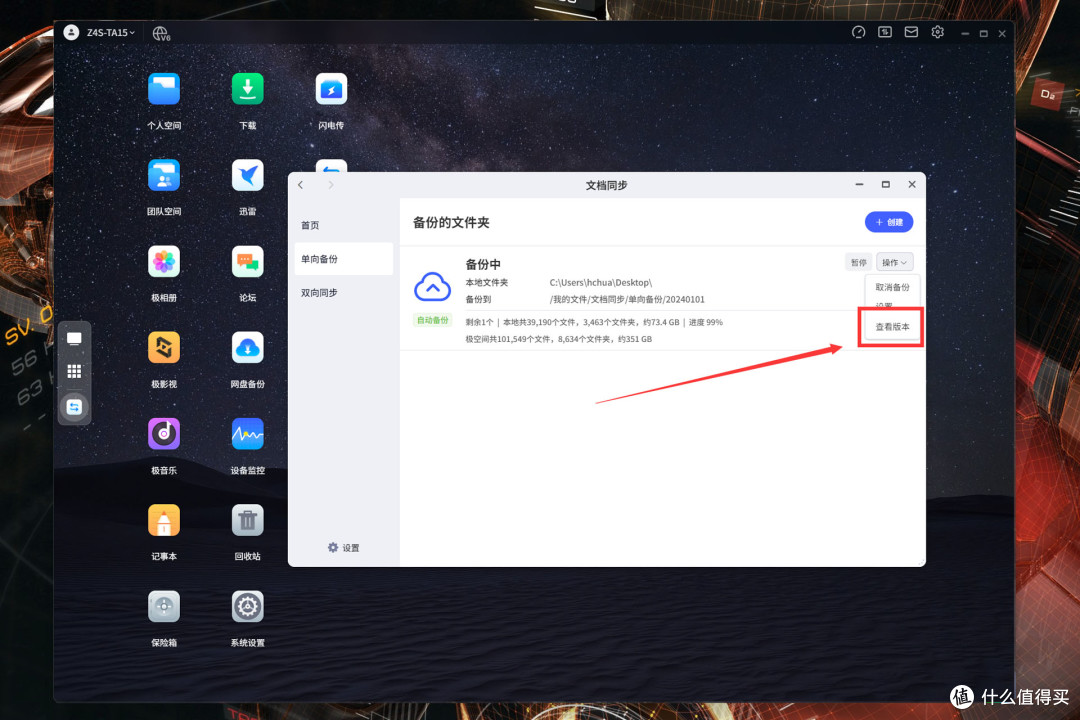The image size is (1080, 720).
Task: Open the 团队空间 team space icon
Action: (164, 176)
